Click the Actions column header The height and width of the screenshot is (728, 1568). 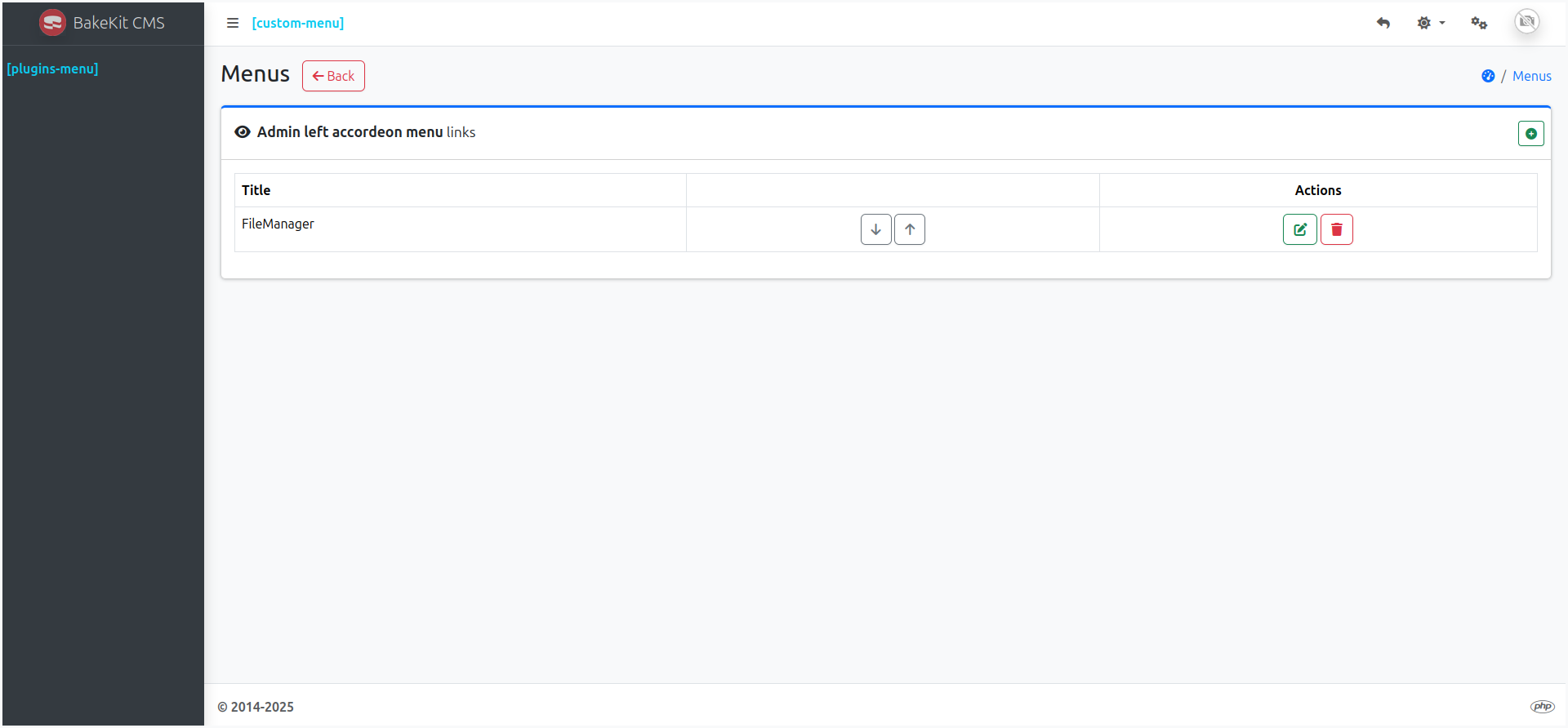coord(1318,190)
